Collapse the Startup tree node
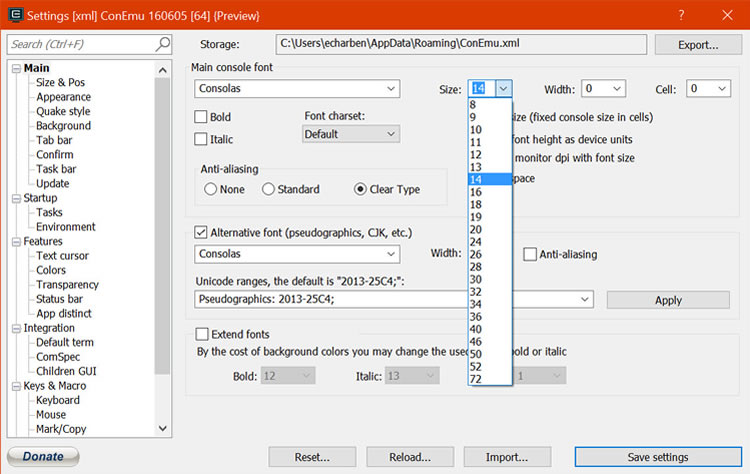Screen dimensions: 750x474 tap(16, 198)
